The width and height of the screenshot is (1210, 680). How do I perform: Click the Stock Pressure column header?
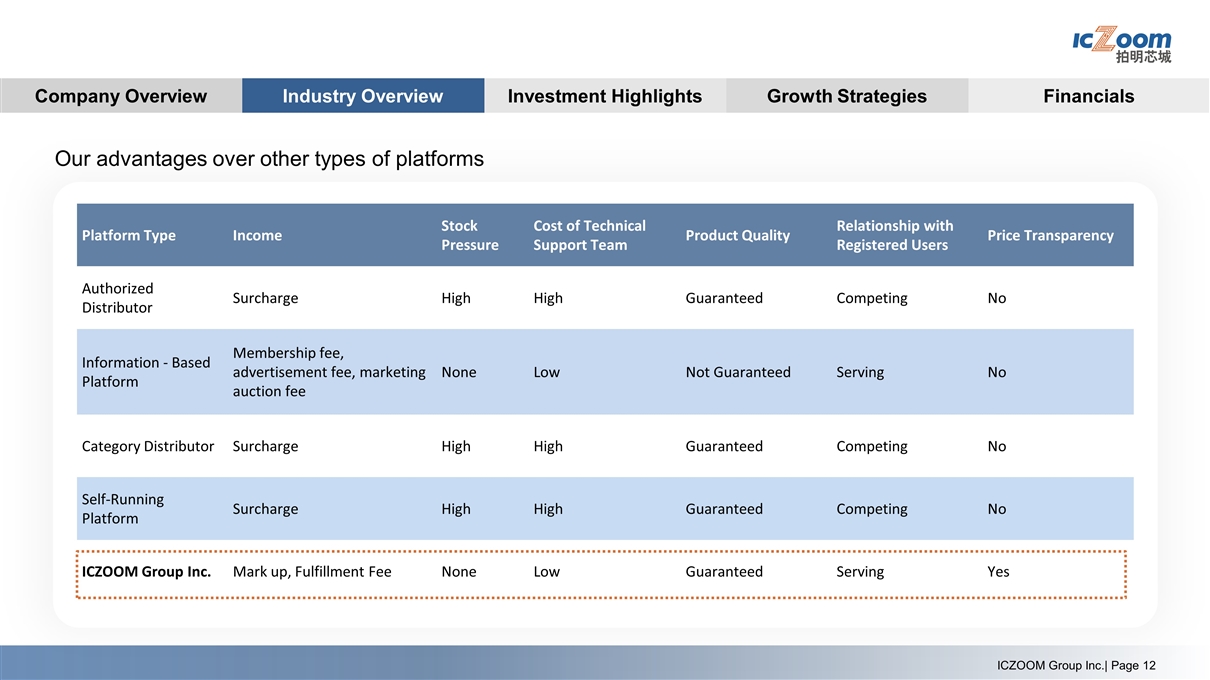coord(469,235)
